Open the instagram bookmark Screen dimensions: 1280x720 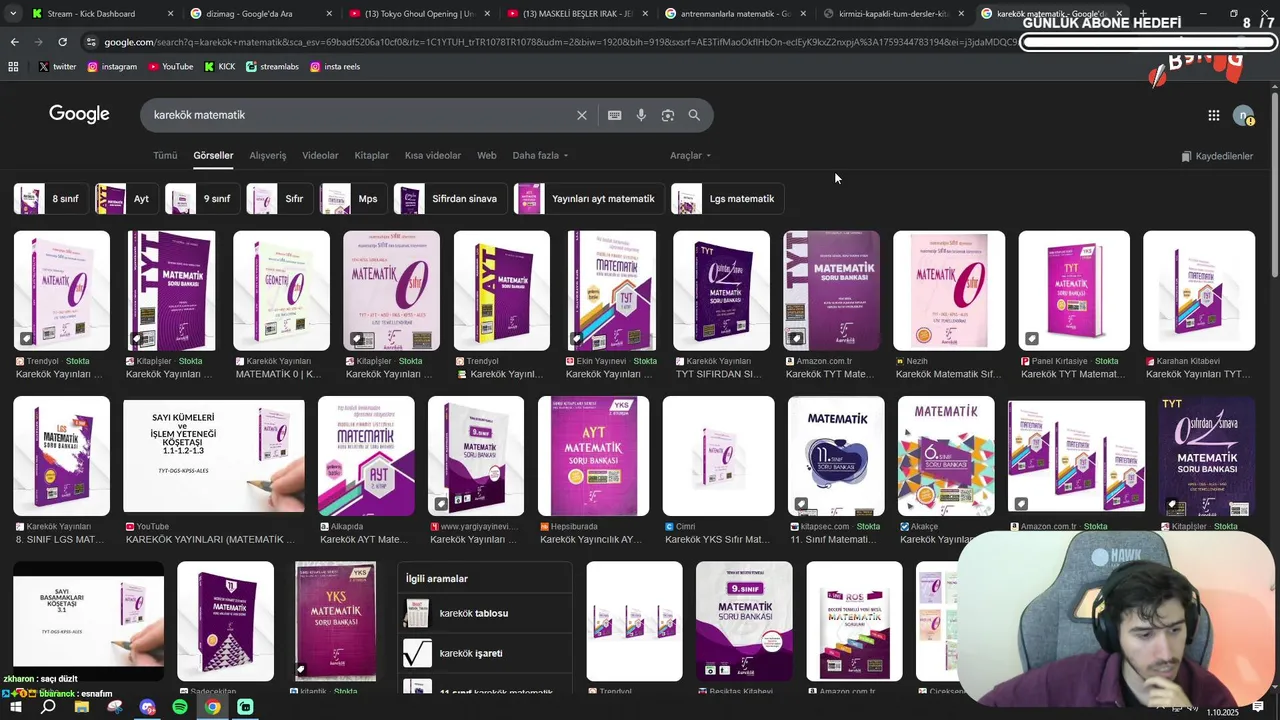pyautogui.click(x=112, y=66)
